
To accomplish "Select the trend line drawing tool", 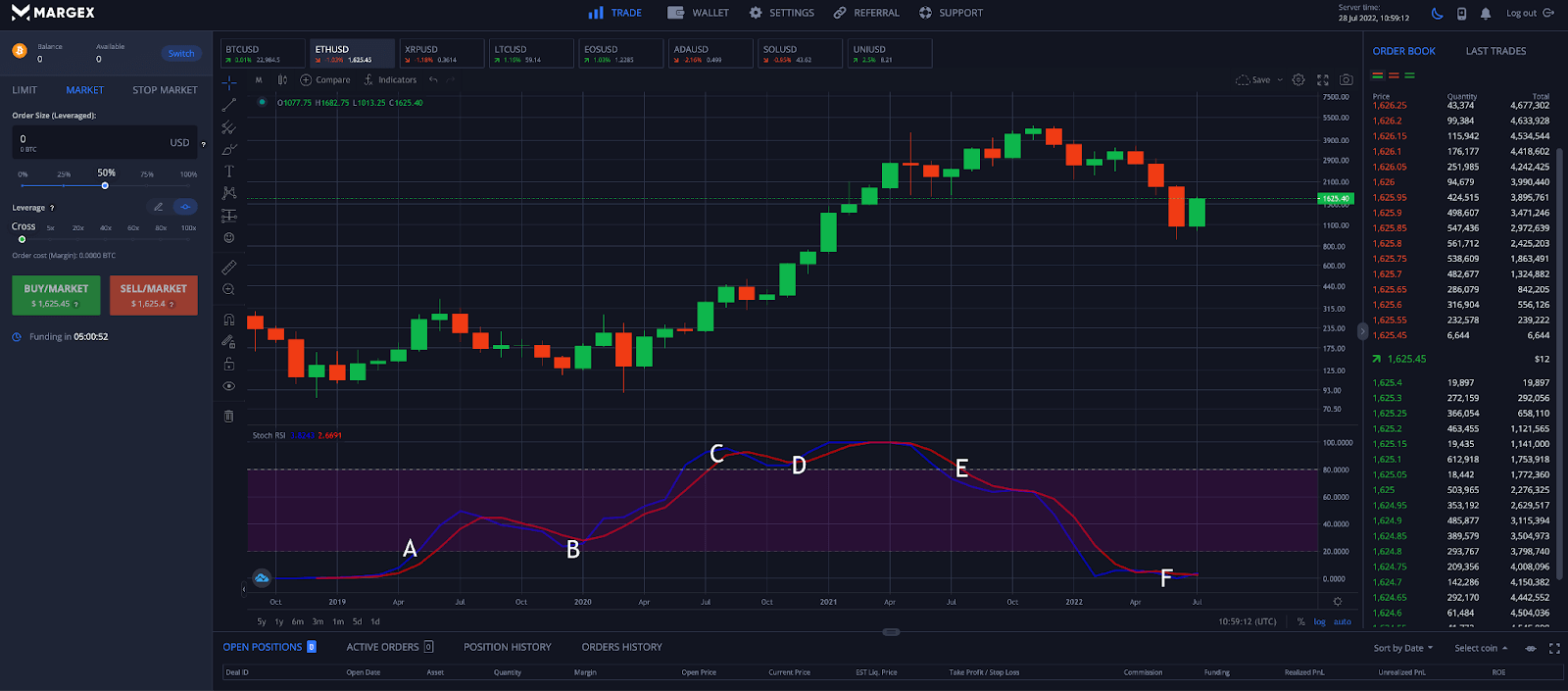I will [229, 105].
